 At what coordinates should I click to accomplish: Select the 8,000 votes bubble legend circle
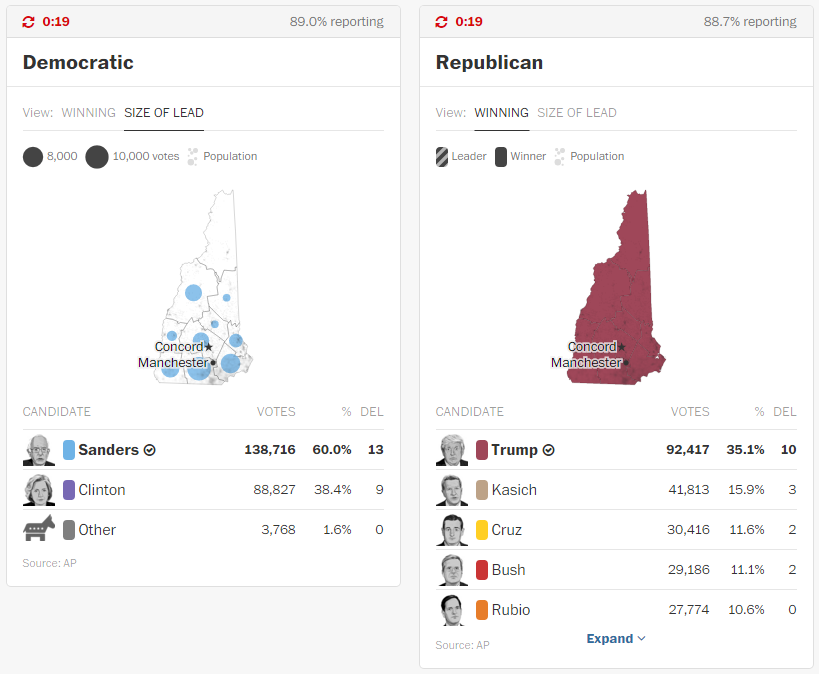click(x=33, y=156)
